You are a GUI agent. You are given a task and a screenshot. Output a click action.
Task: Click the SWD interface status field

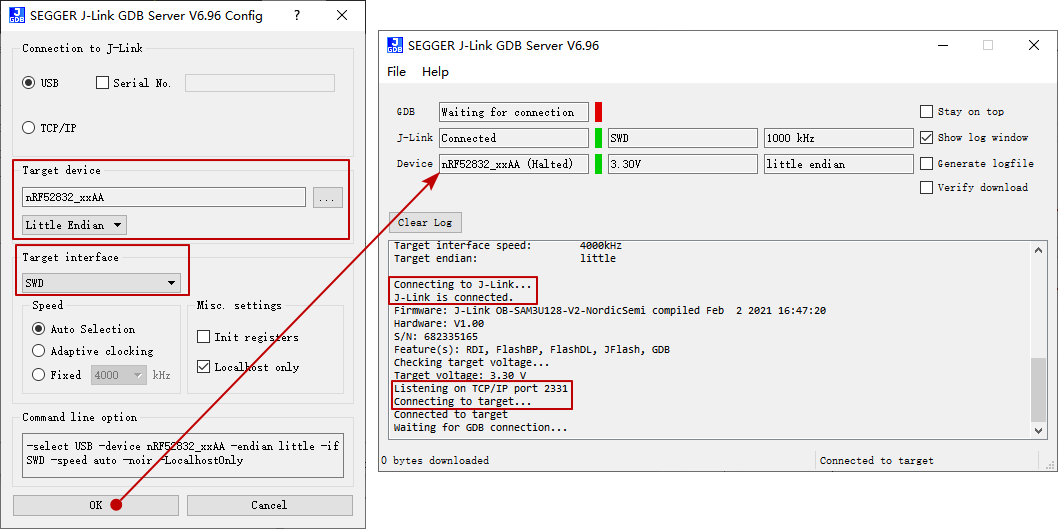click(683, 138)
